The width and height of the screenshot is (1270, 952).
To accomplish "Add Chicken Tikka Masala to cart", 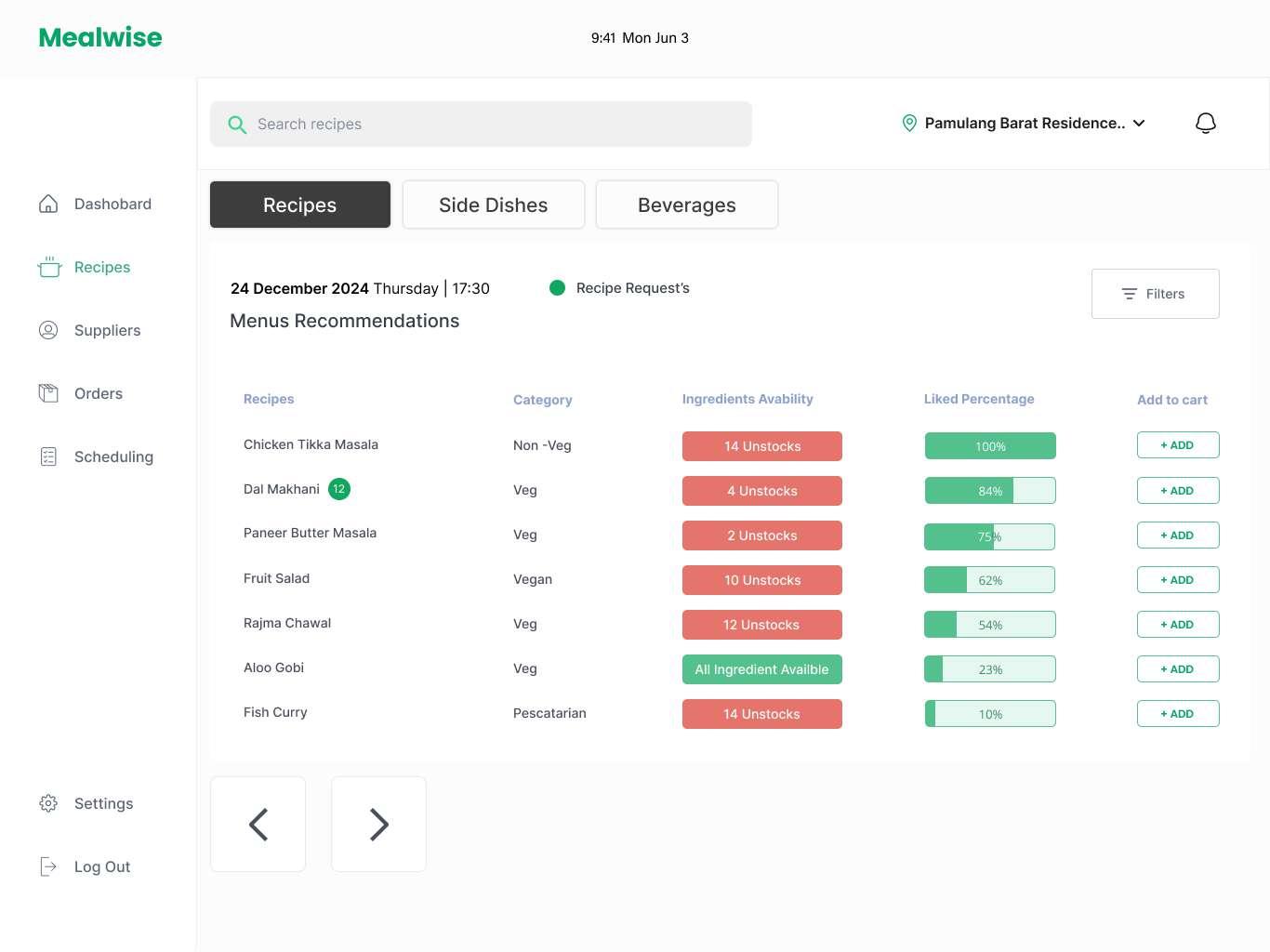I will [1178, 445].
